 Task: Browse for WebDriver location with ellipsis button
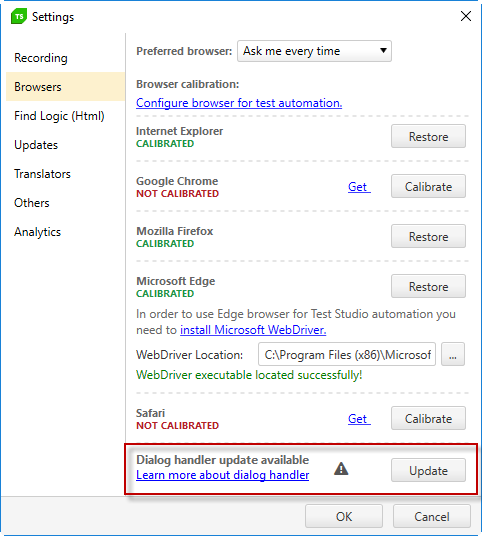(x=453, y=354)
